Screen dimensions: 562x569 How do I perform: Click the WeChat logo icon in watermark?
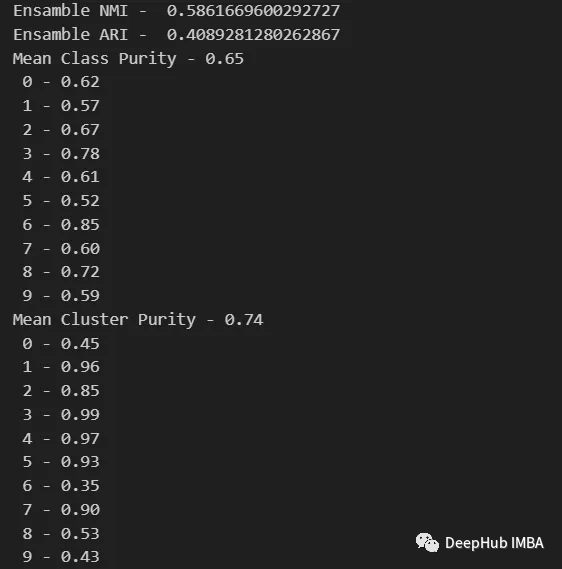tap(427, 543)
